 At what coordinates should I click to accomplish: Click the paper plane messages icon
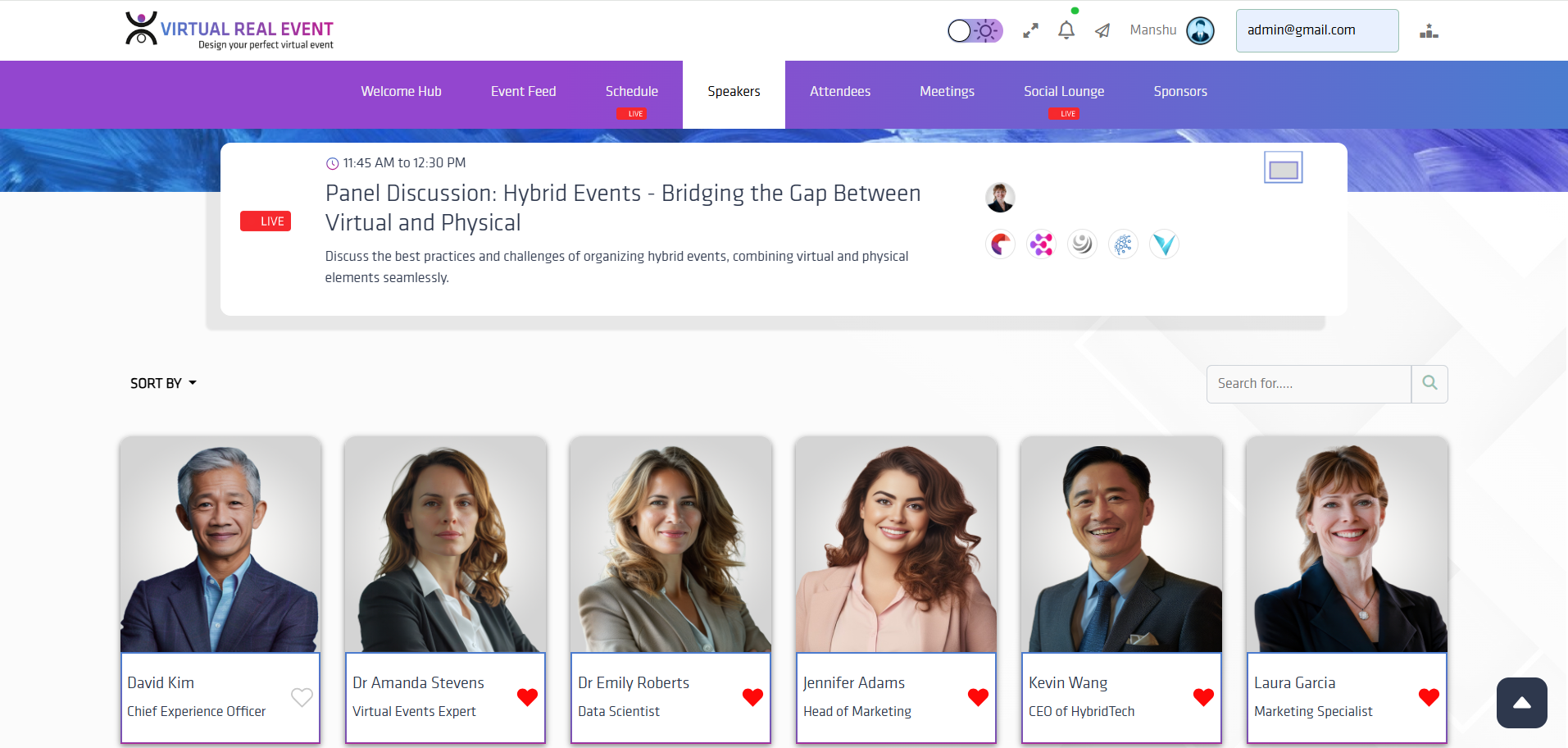[1102, 31]
